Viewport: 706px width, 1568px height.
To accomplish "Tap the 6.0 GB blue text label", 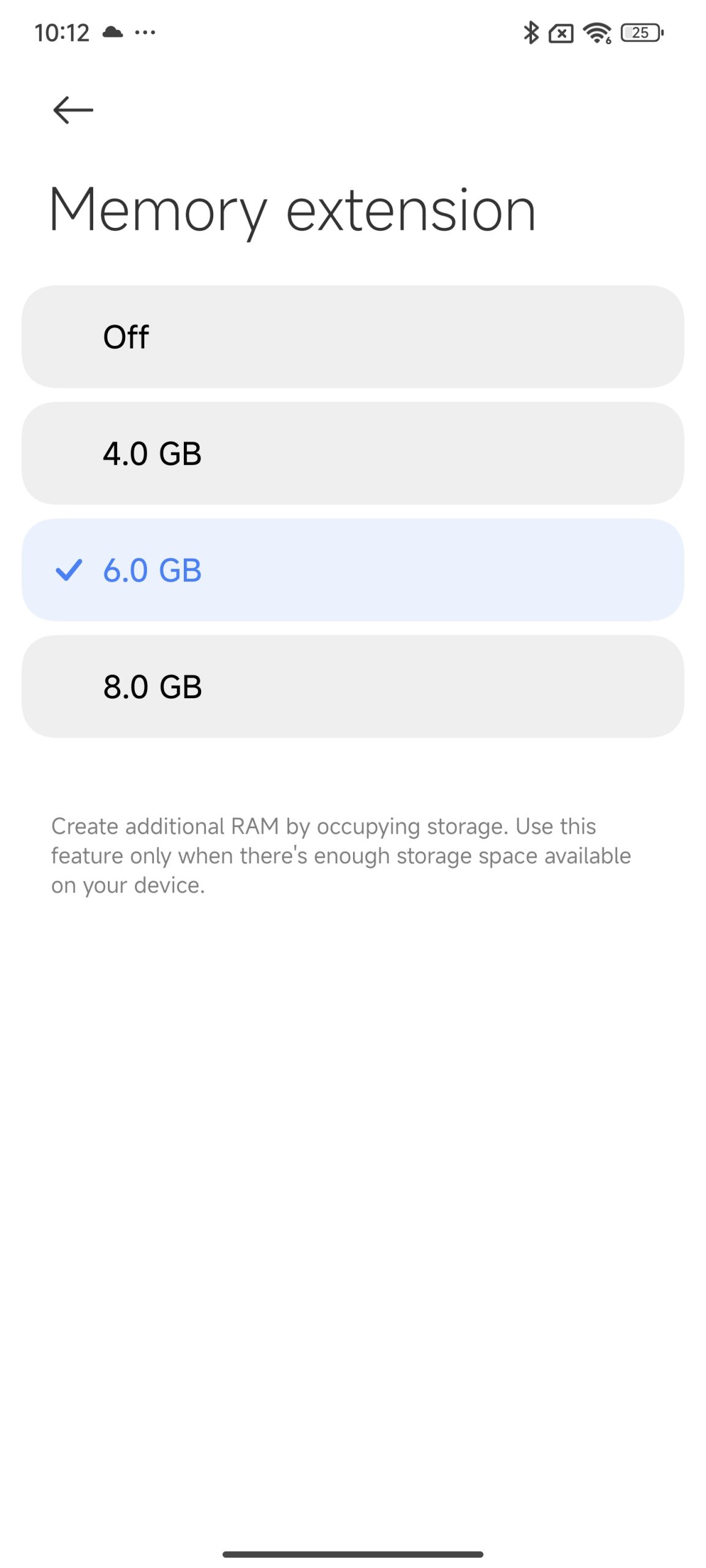I will (152, 570).
